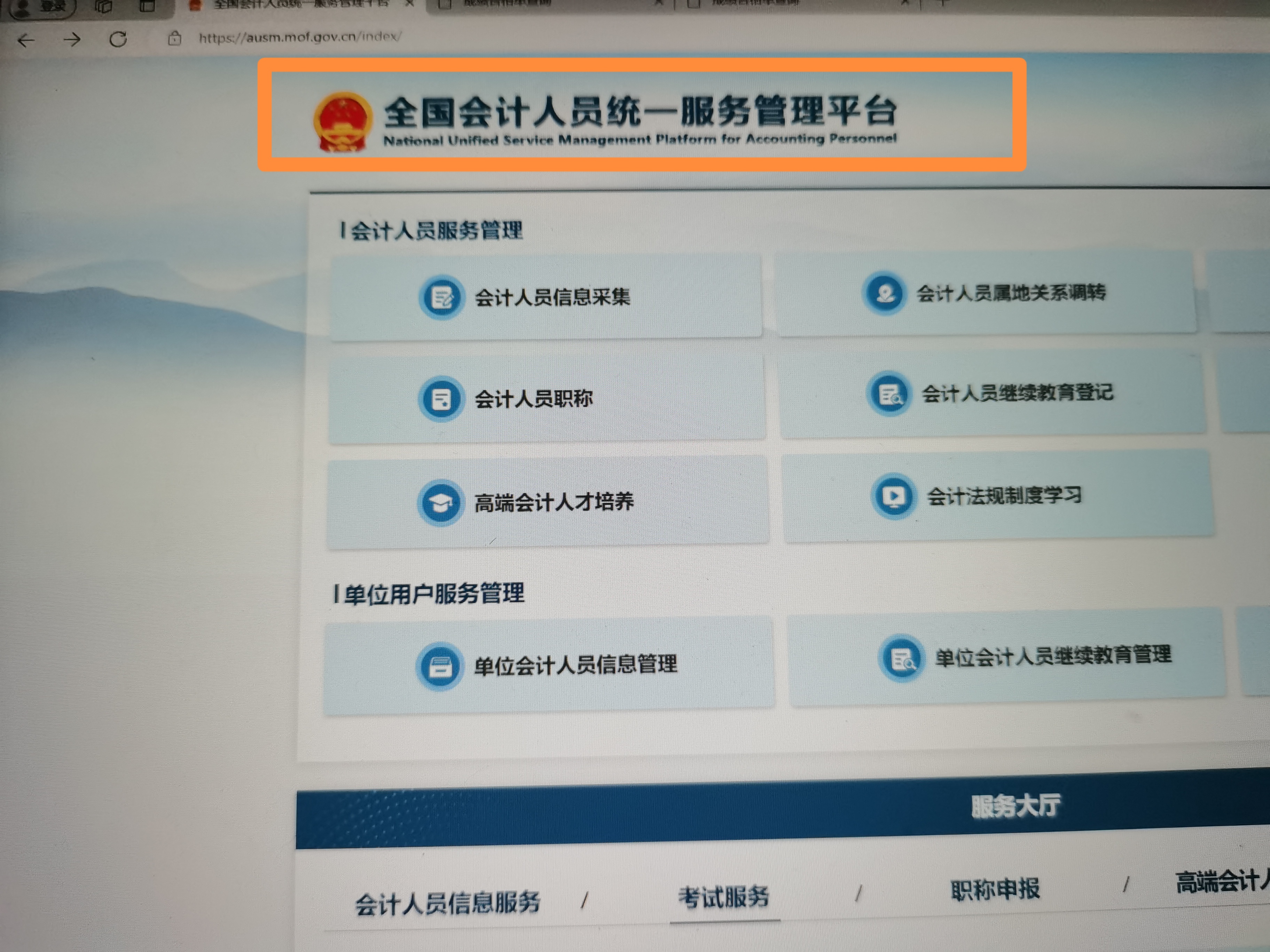Select the 职称申报 tab
Image resolution: width=1270 pixels, height=952 pixels.
point(995,889)
